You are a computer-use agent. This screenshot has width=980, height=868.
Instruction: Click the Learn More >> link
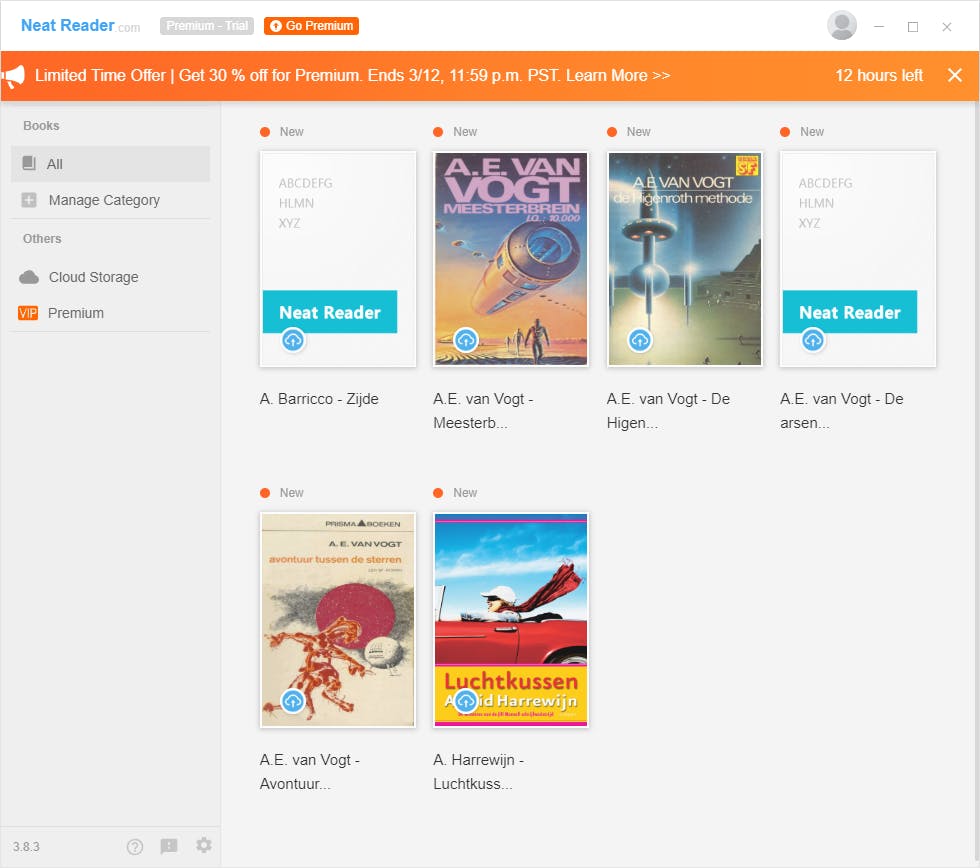[x=618, y=76]
